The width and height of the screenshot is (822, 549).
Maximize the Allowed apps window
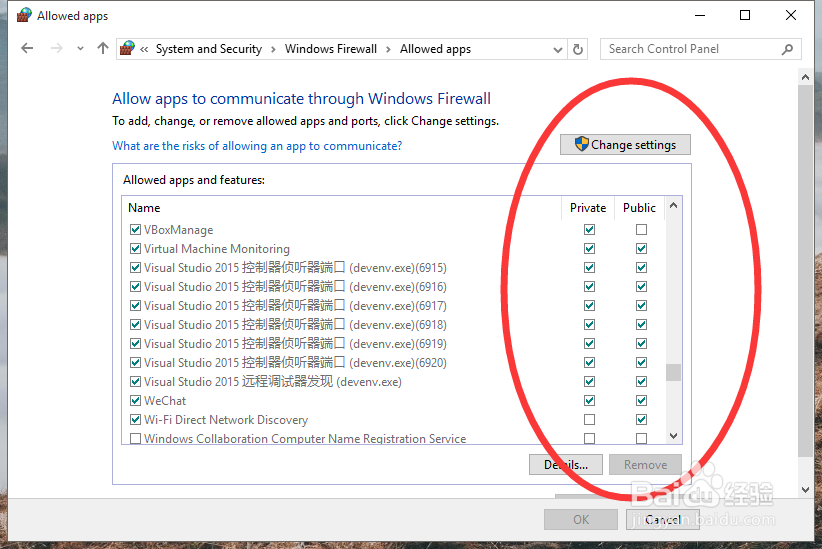744,15
